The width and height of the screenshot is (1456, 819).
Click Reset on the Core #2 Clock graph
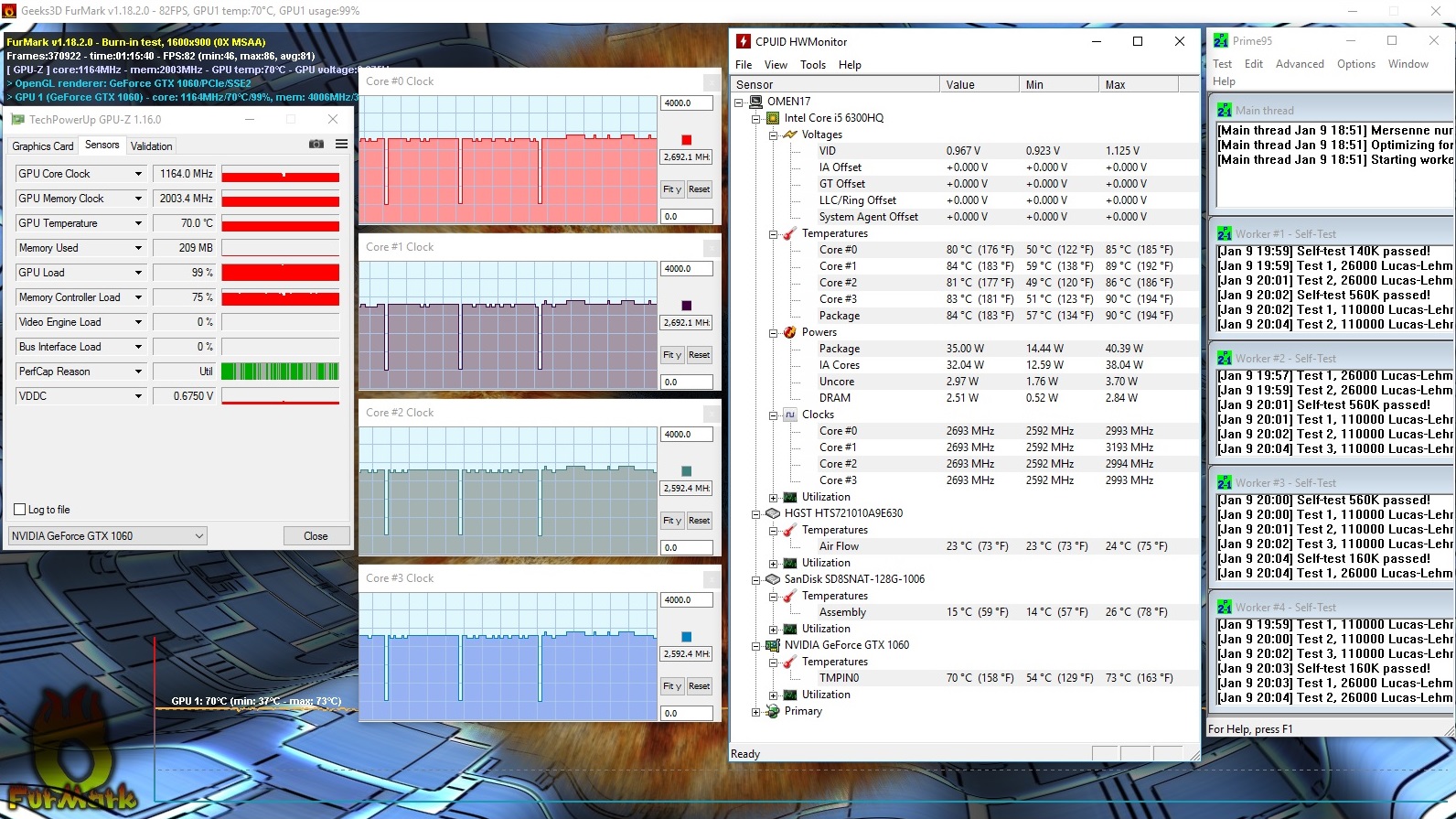700,521
